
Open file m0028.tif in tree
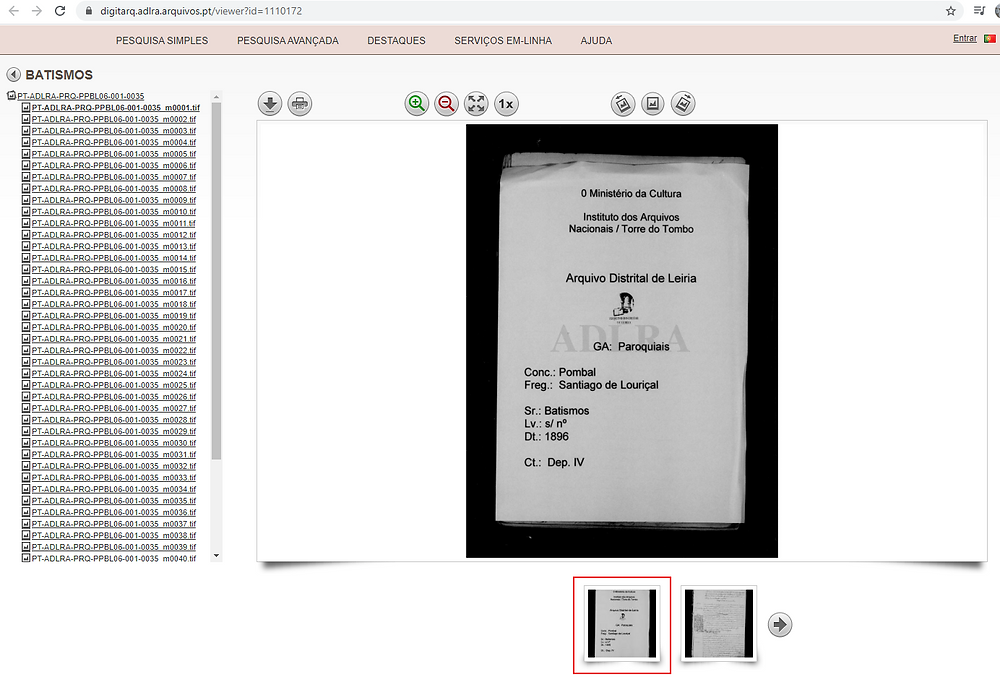(114, 419)
